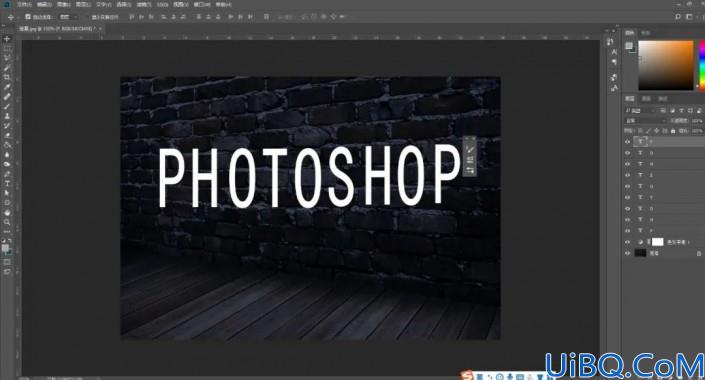
Task: Toggle the Auto-Select checkbox
Action: (28, 17)
